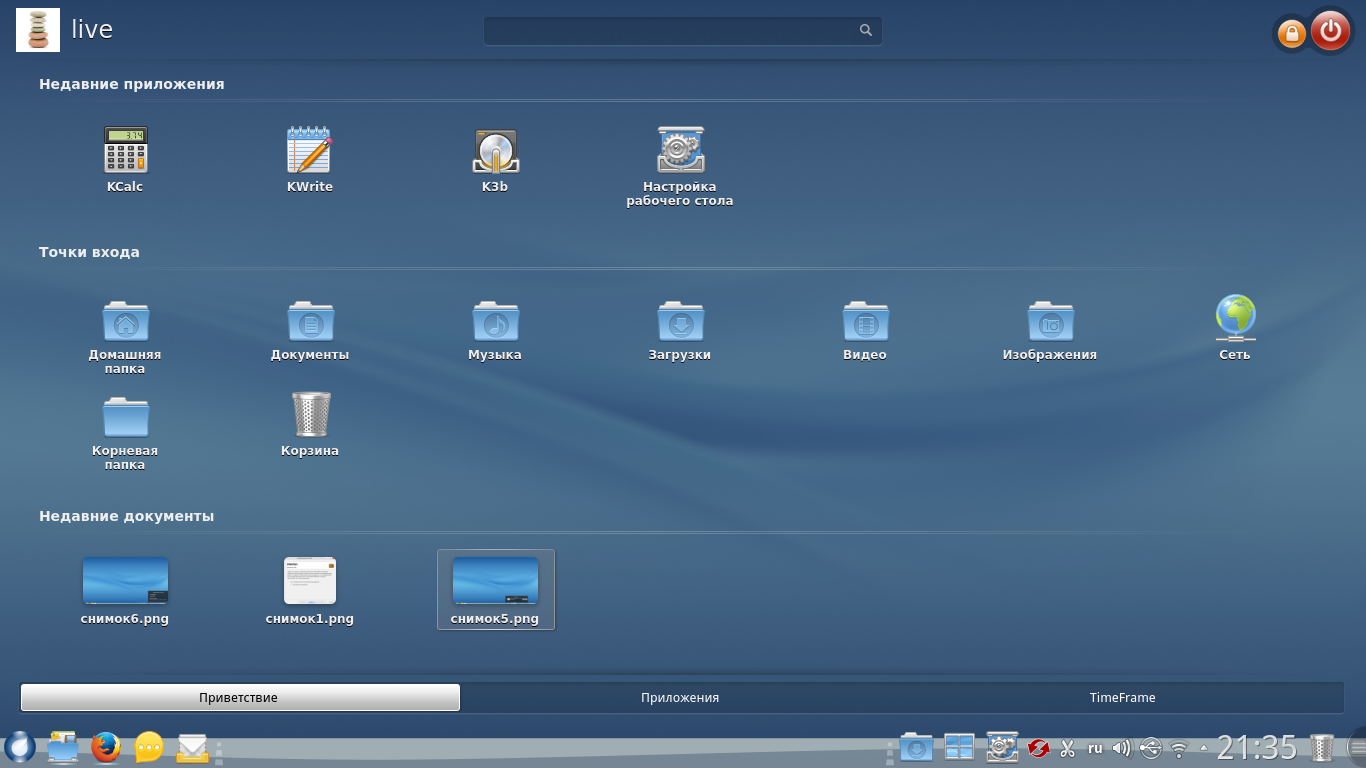1366x768 pixels.
Task: Click the red power shutdown button
Action: click(x=1330, y=31)
